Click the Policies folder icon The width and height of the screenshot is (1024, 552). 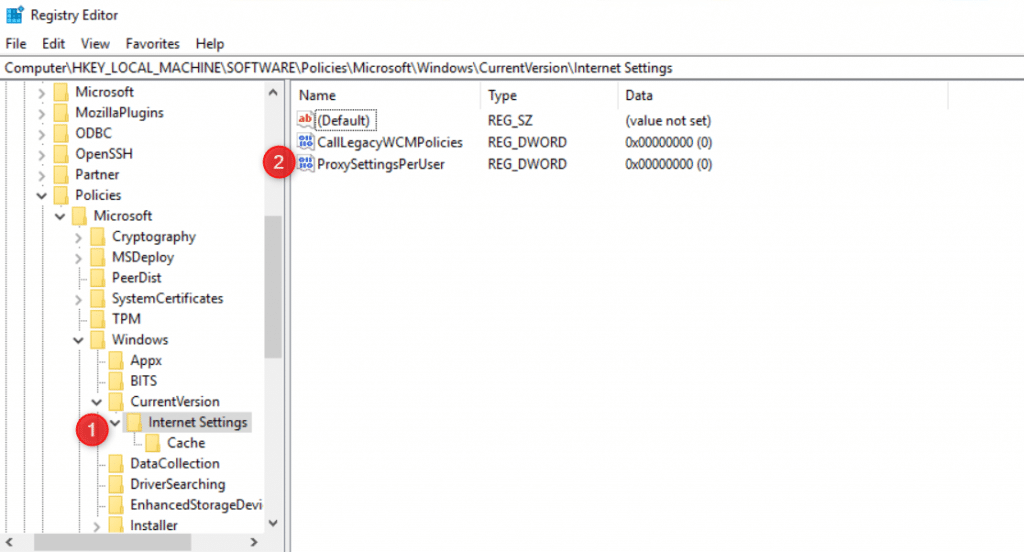61,195
